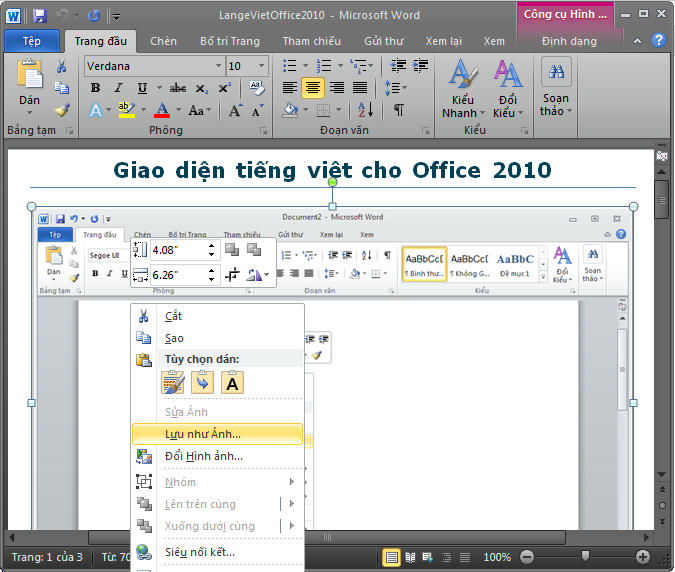Click Keep Text Only paste option (A)
The width and height of the screenshot is (675, 572).
(x=232, y=382)
